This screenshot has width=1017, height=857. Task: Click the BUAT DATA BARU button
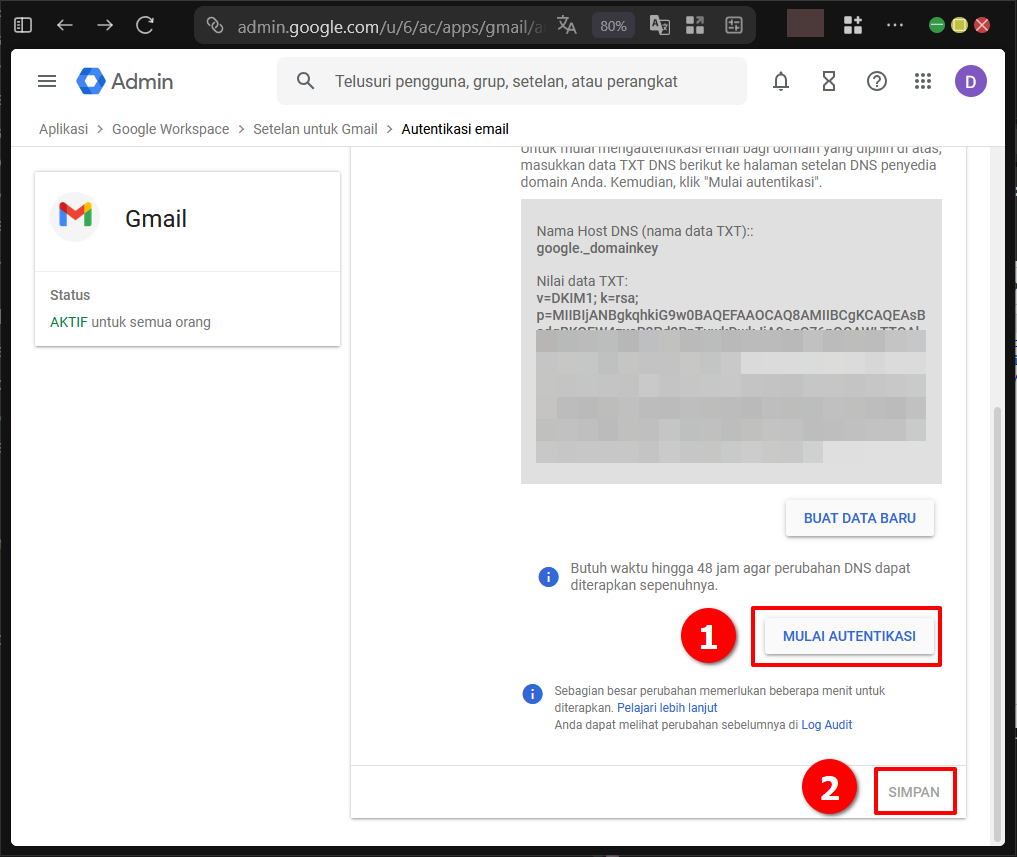pos(859,517)
